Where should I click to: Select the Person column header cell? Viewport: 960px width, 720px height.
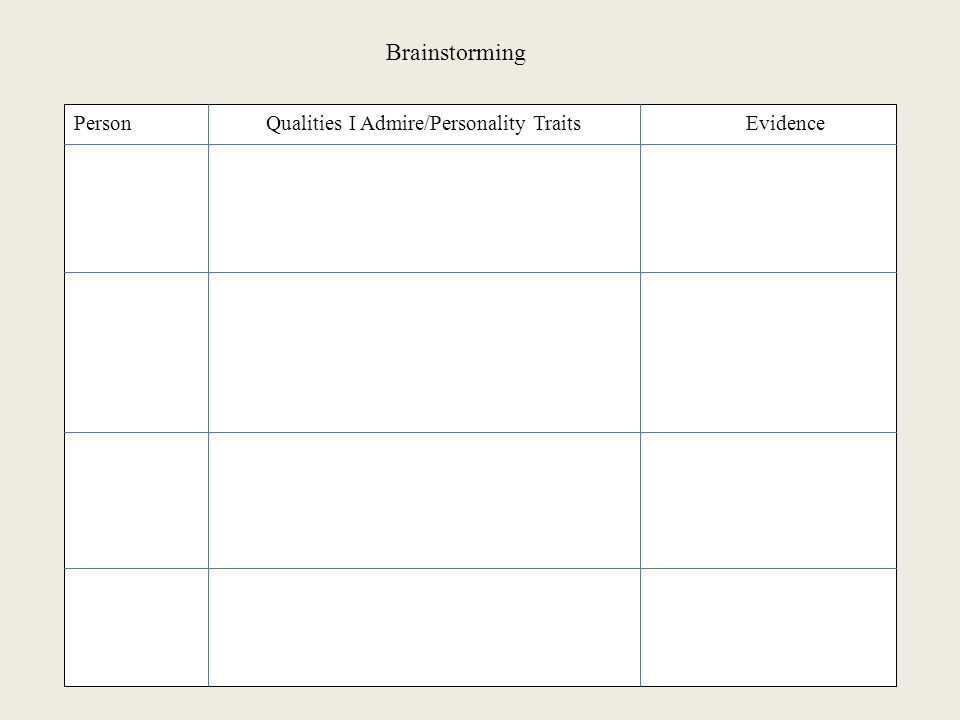137,124
